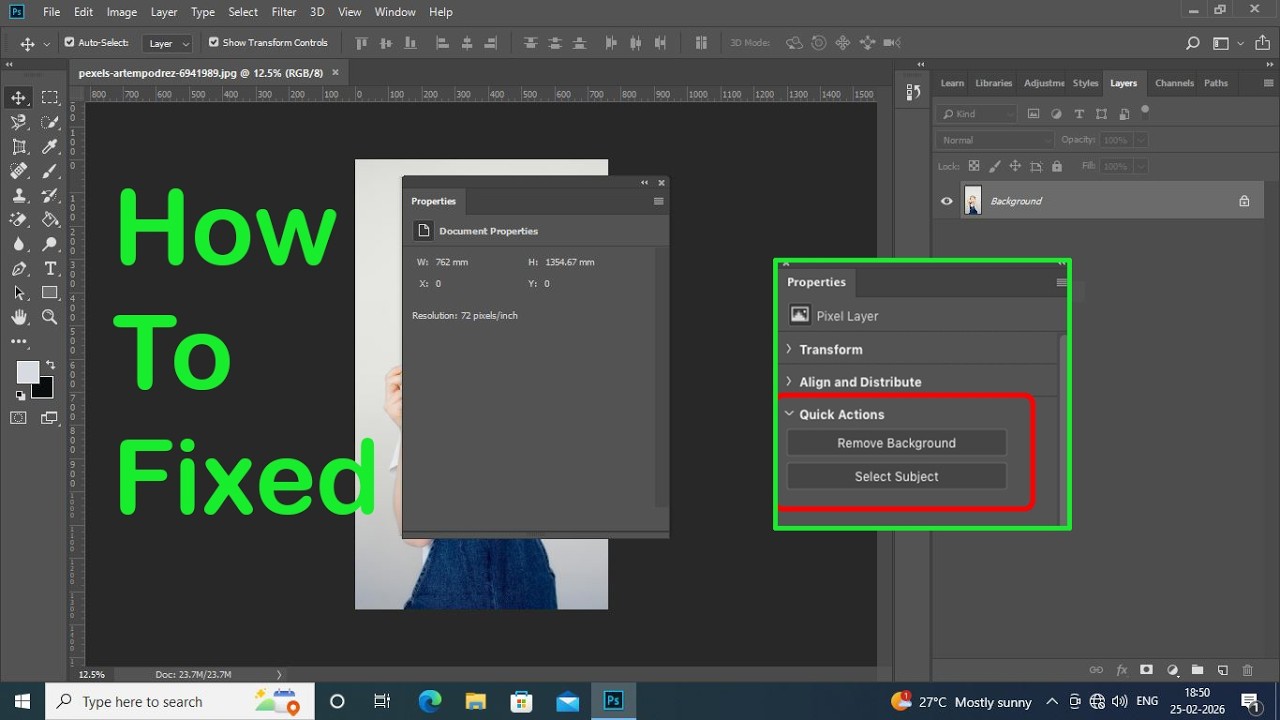The height and width of the screenshot is (720, 1280).
Task: Click the Remove Background button
Action: click(x=896, y=443)
